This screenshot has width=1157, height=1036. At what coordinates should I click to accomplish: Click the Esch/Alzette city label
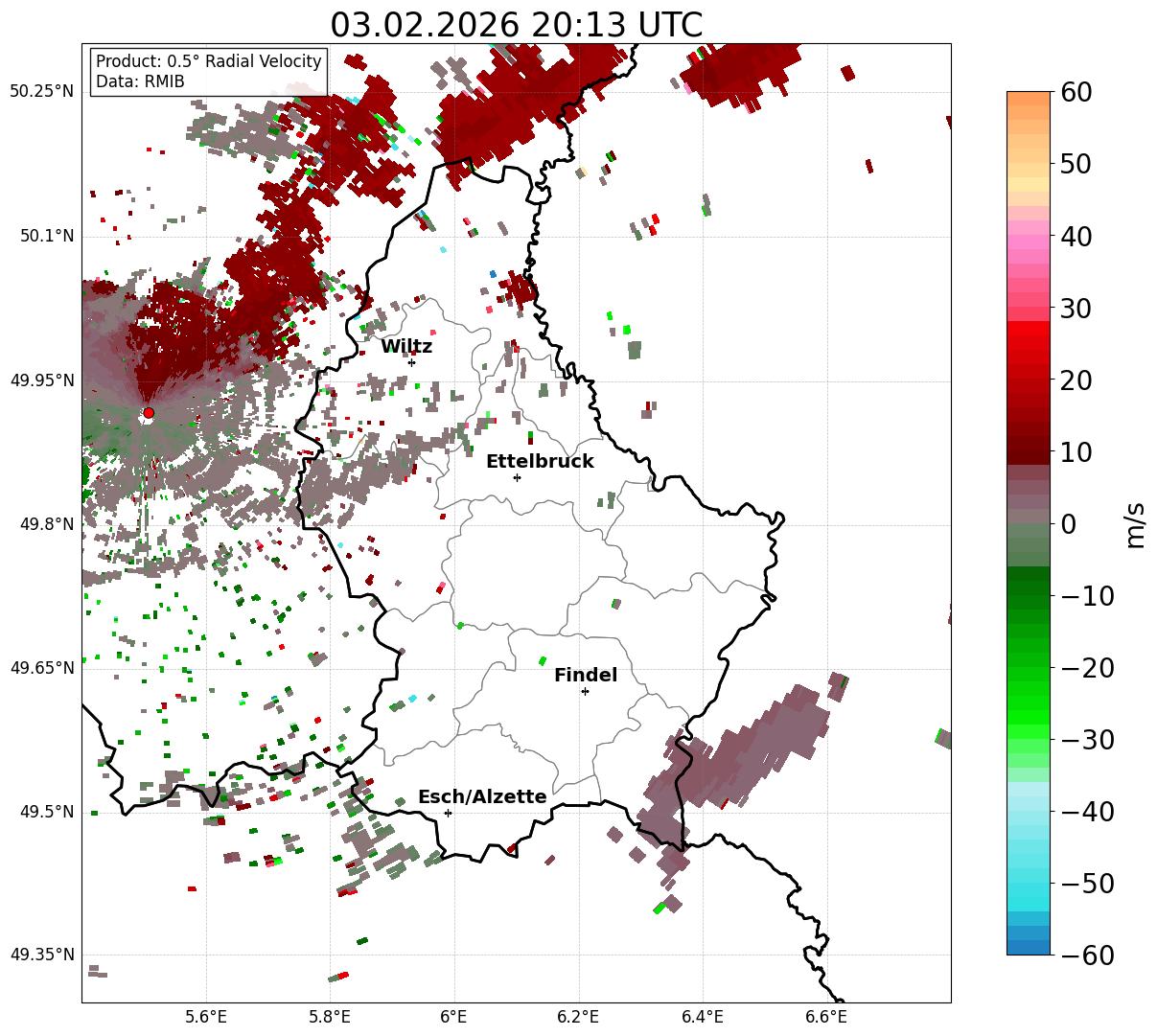[482, 797]
